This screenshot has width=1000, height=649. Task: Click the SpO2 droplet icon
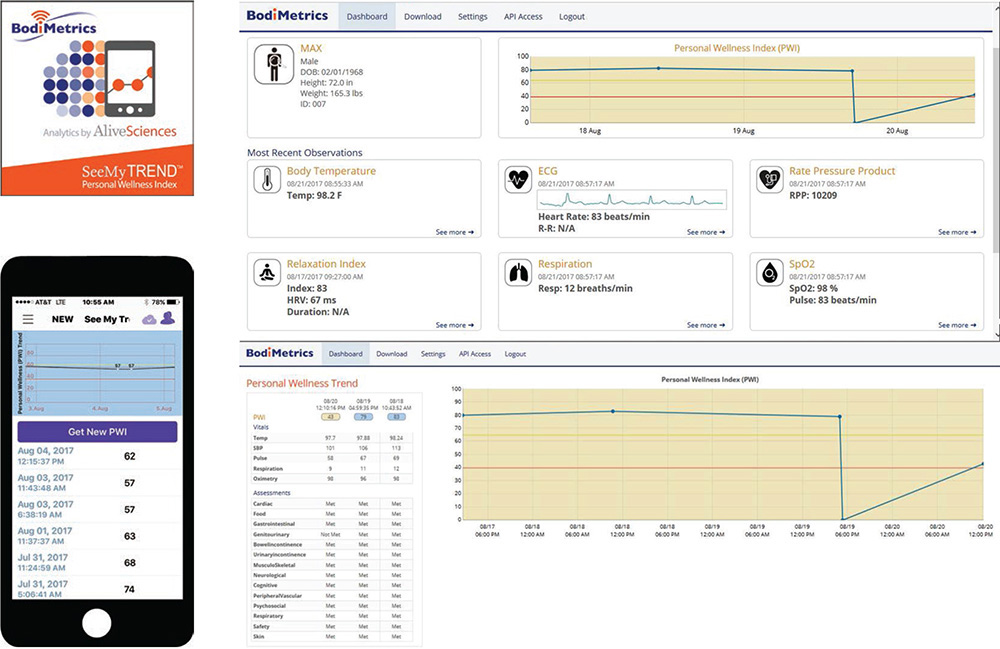tap(769, 272)
